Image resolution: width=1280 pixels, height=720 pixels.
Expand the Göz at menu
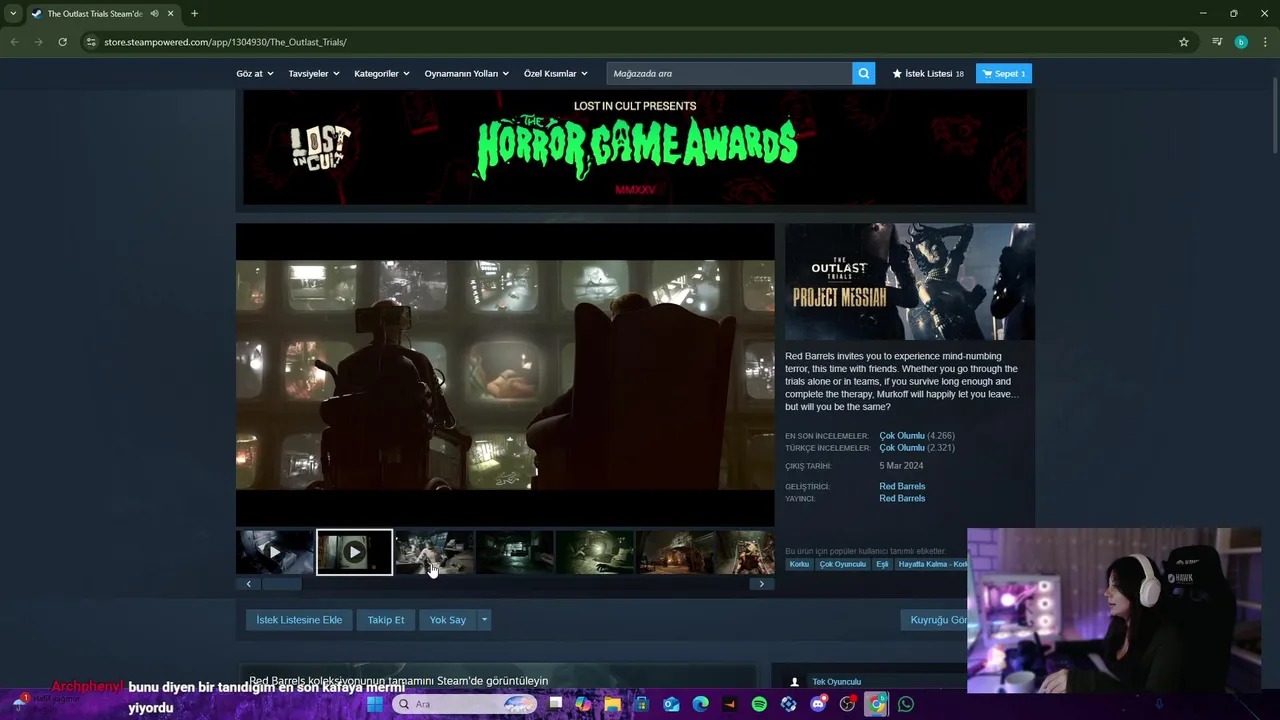click(254, 73)
